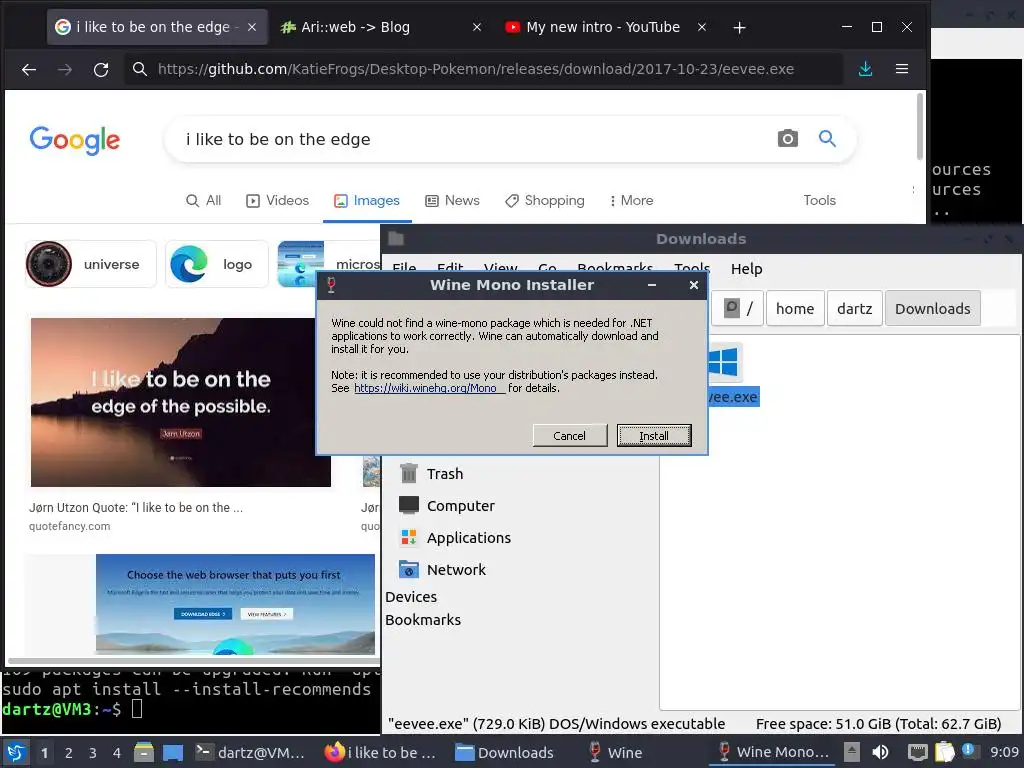Switch to the My new intro - YouTube tab
Image resolution: width=1024 pixels, height=768 pixels.
point(603,27)
